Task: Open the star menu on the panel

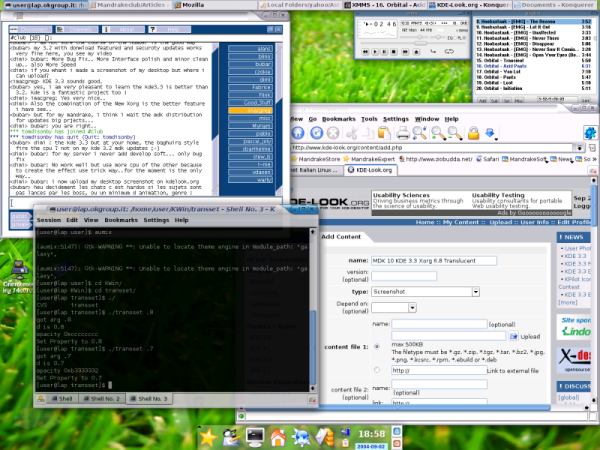Action: pos(208,437)
